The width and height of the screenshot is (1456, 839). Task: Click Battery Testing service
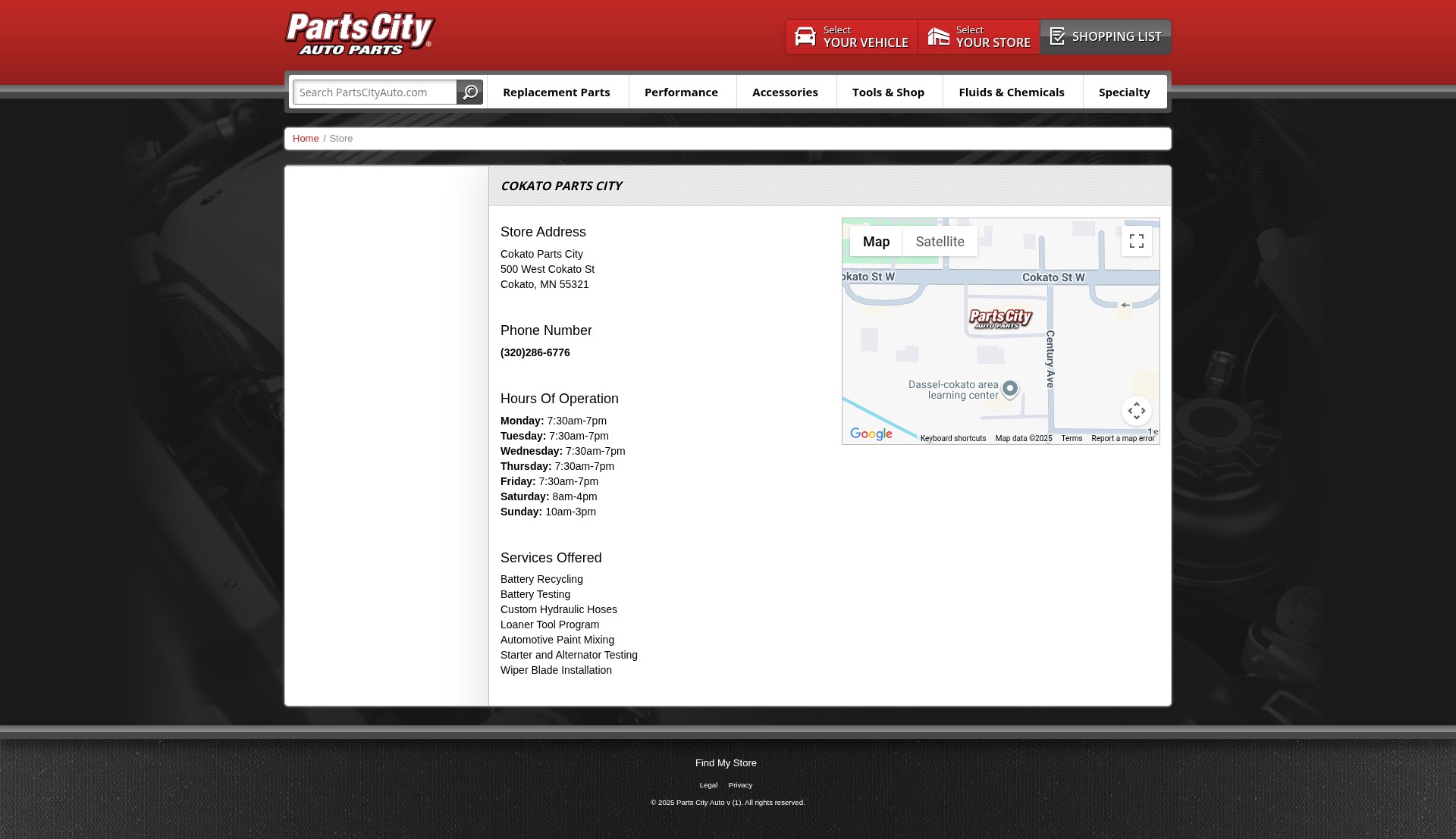535,595
